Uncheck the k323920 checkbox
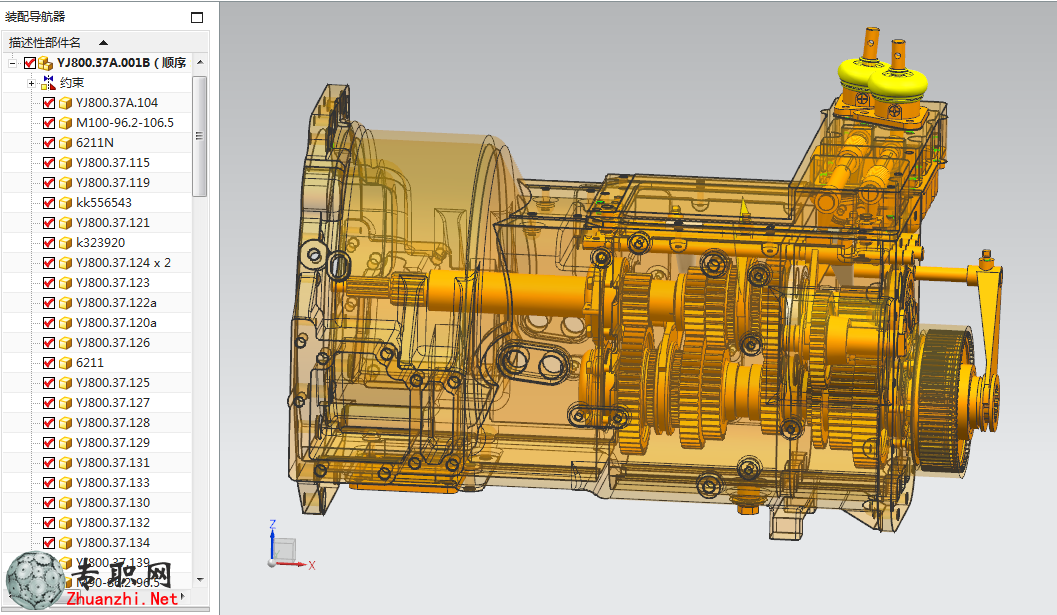This screenshot has width=1057, height=615. [49, 243]
